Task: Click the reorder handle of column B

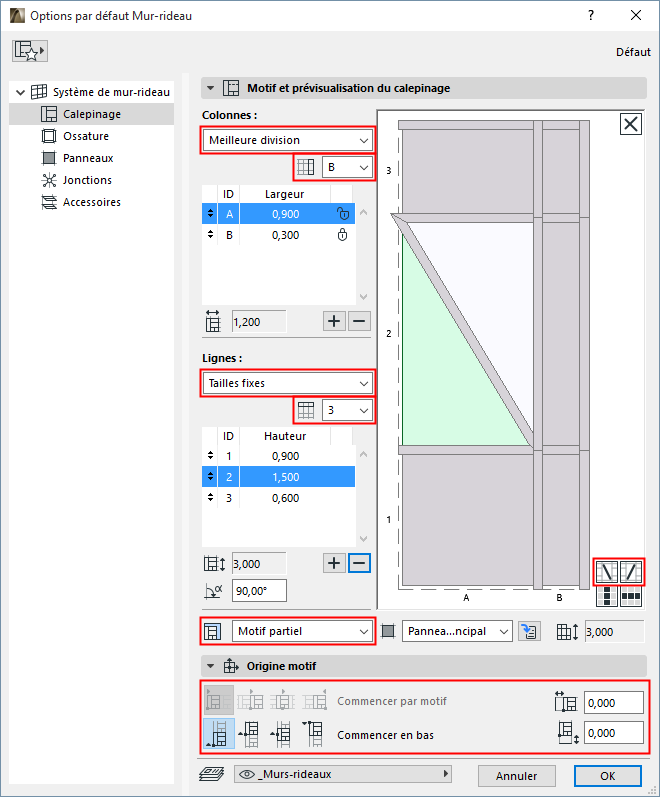Action: (x=210, y=235)
